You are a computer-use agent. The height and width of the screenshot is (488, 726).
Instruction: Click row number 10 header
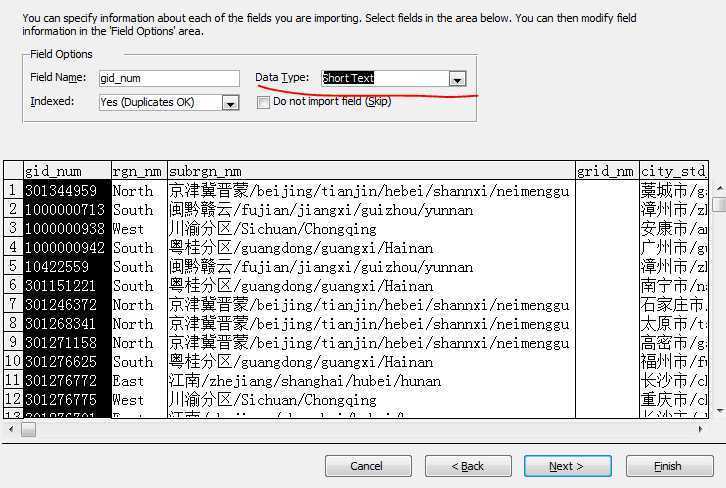coord(13,361)
